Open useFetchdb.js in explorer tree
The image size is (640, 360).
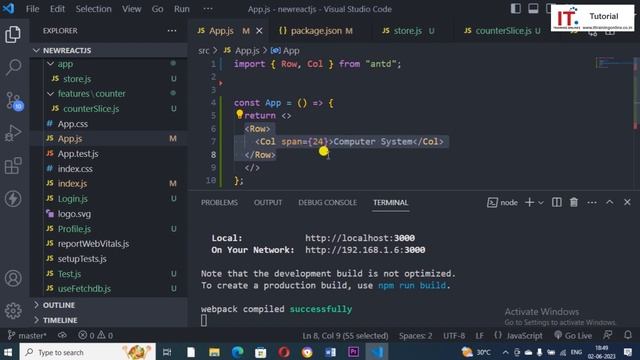click(x=109, y=289)
